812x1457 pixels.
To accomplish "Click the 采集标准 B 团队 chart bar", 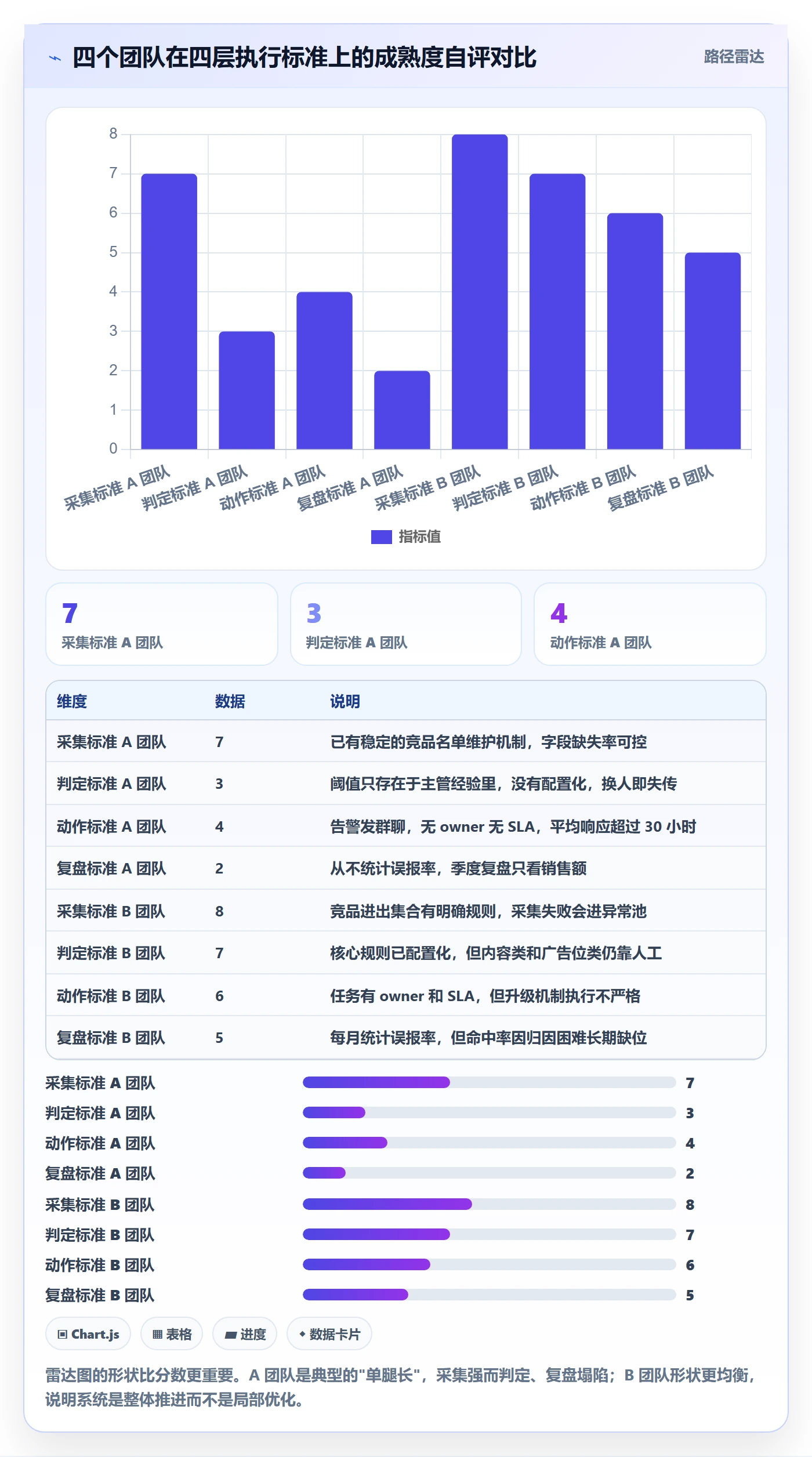I will coord(480,292).
